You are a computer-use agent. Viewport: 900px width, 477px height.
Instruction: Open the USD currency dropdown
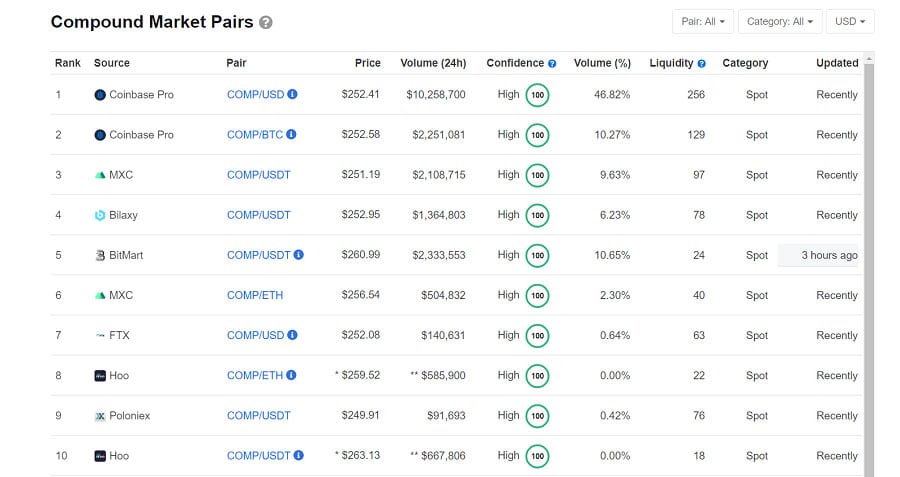[x=850, y=21]
